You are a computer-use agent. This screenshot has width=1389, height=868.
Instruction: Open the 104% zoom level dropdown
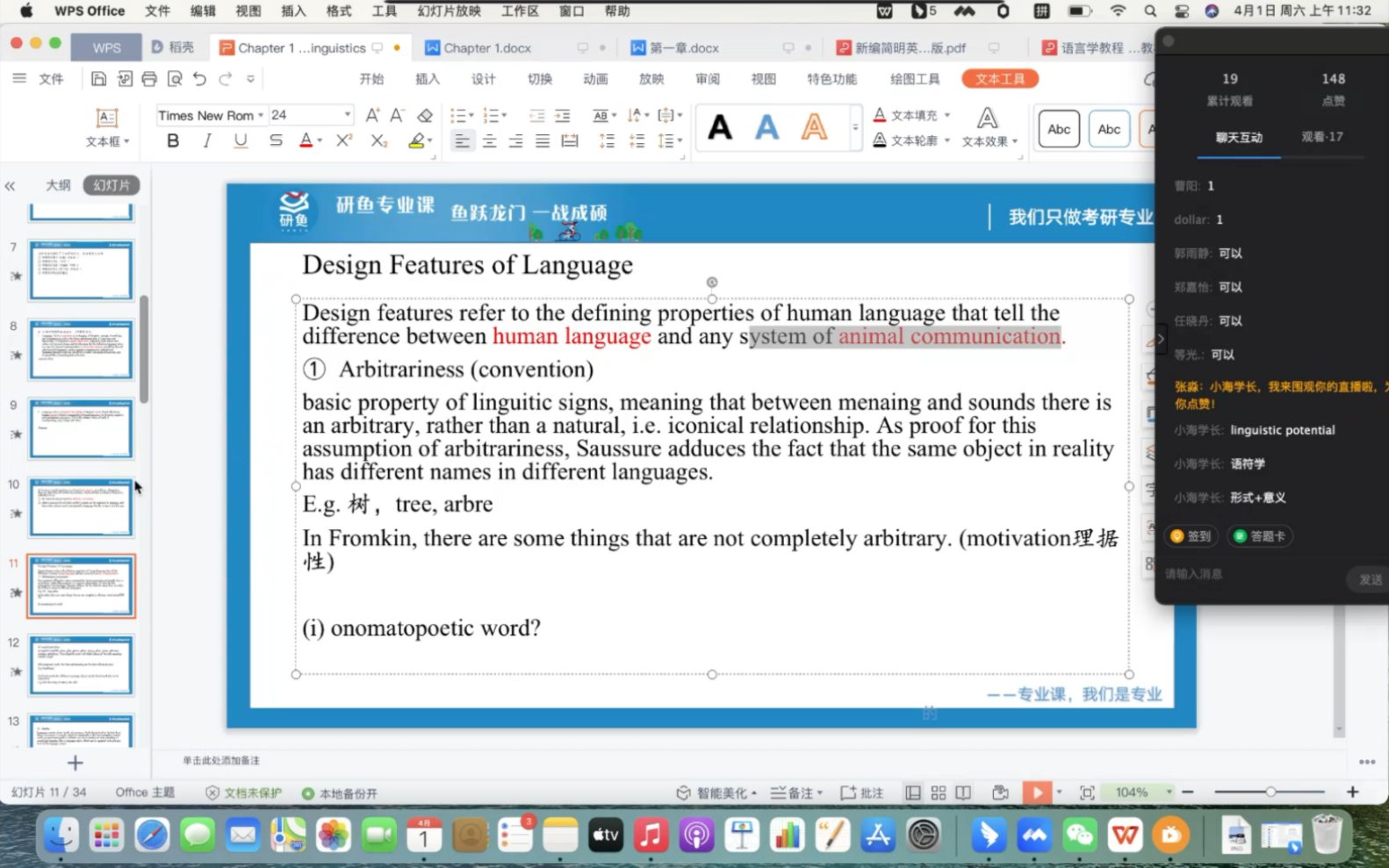[x=1169, y=792]
